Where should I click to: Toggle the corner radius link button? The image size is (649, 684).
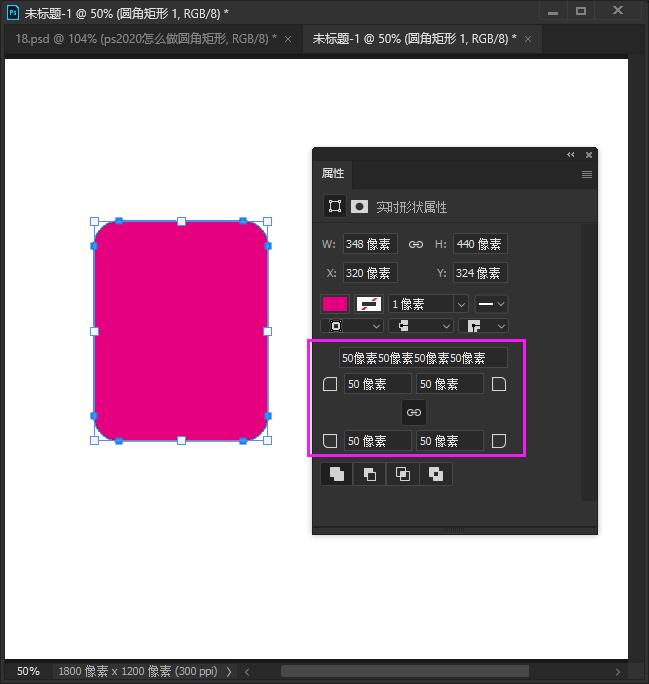tap(414, 412)
